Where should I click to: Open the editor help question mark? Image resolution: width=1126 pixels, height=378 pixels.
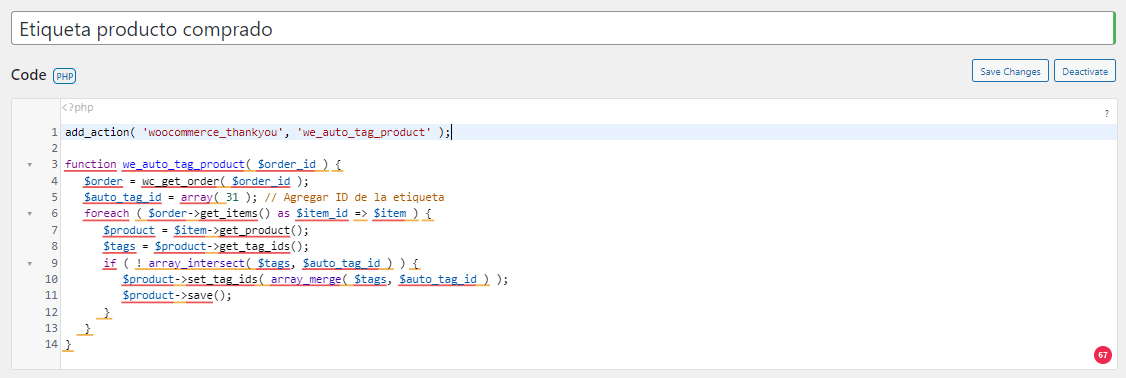pos(1107,114)
